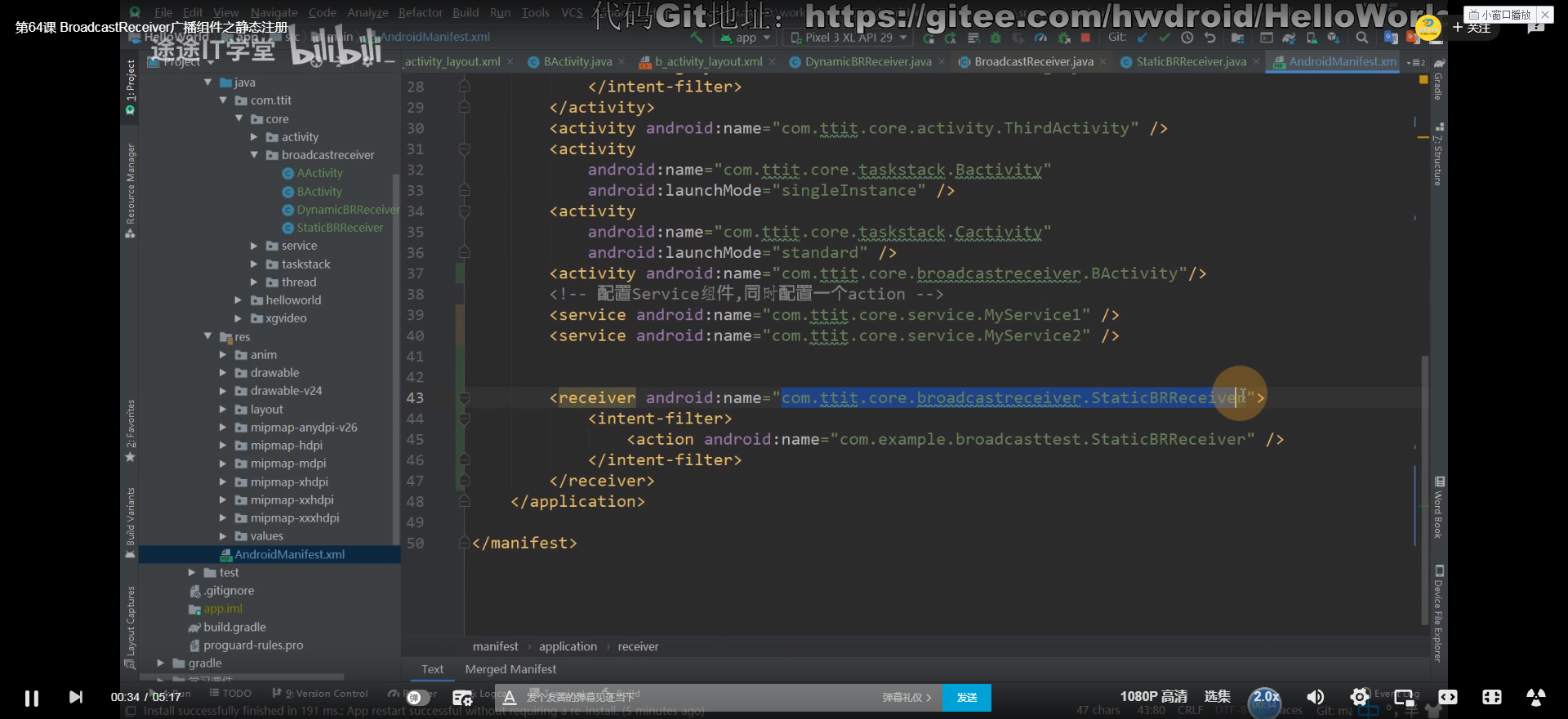
Task: Click Git update project arrow icon
Action: click(x=1142, y=38)
